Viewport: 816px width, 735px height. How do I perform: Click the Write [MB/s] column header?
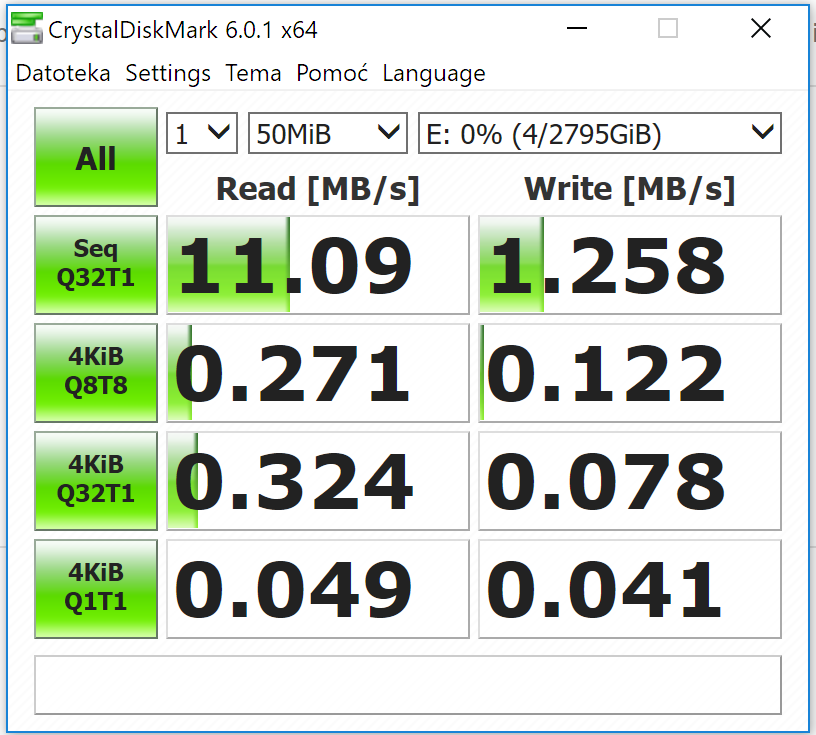point(630,188)
